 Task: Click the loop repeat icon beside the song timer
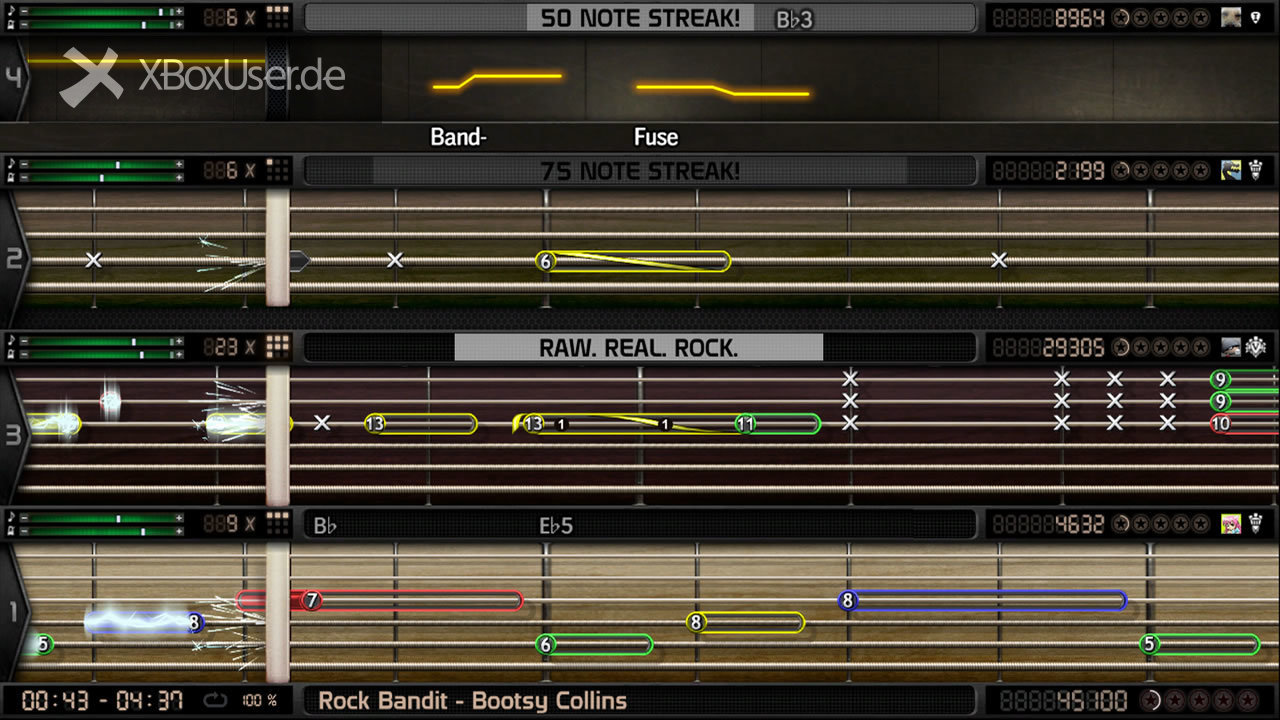tap(216, 700)
